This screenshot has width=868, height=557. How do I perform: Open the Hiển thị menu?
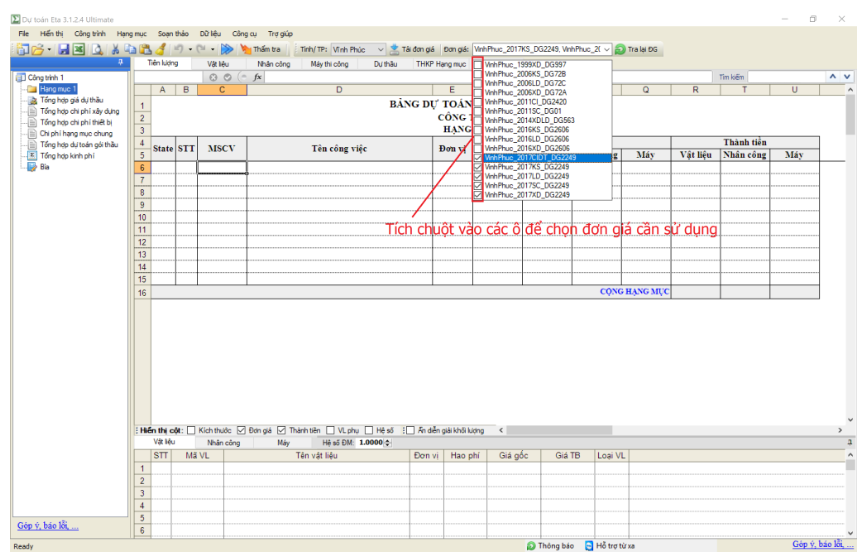pyautogui.click(x=51, y=34)
